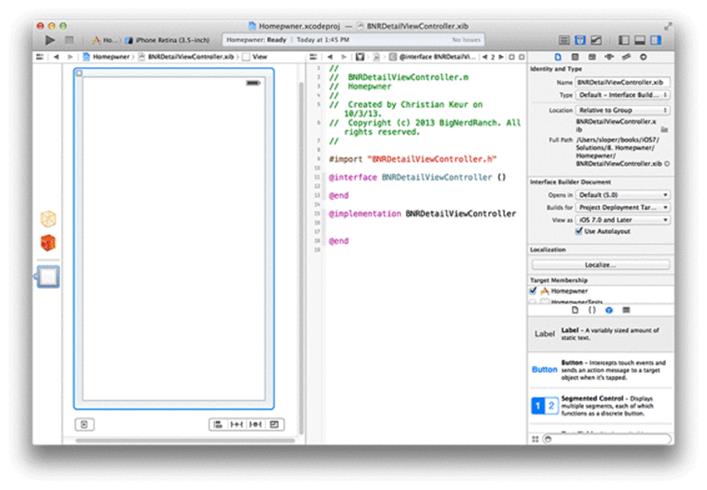Viewport: 707px width, 490px height.
Task: Run the project with the Play button
Action: click(x=50, y=40)
